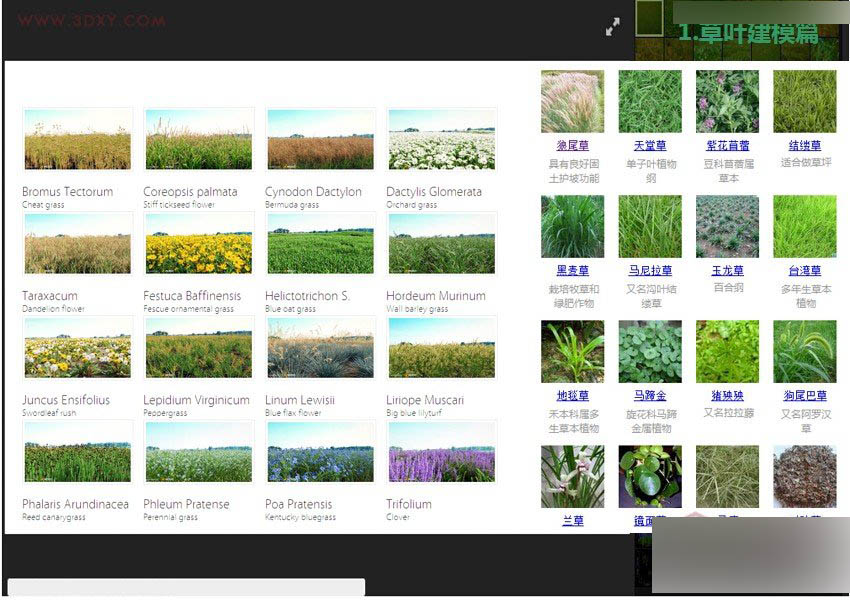Open the 兰草 link
Image resolution: width=850 pixels, height=600 pixels.
click(571, 519)
